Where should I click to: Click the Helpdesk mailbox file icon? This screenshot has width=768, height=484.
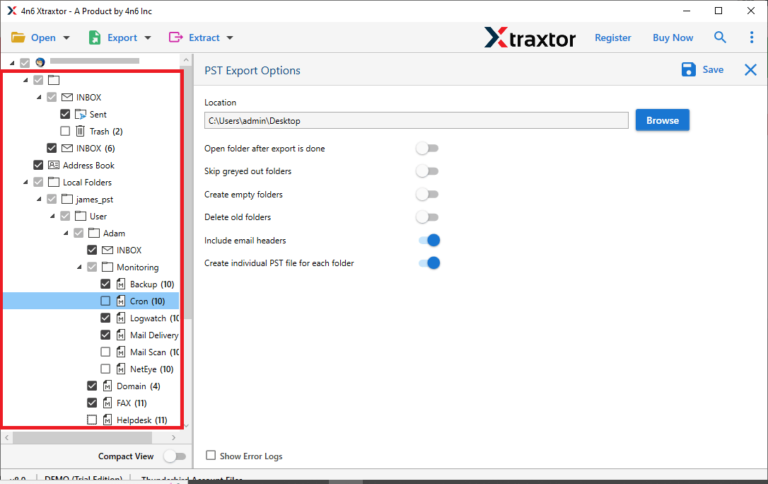(x=107, y=420)
